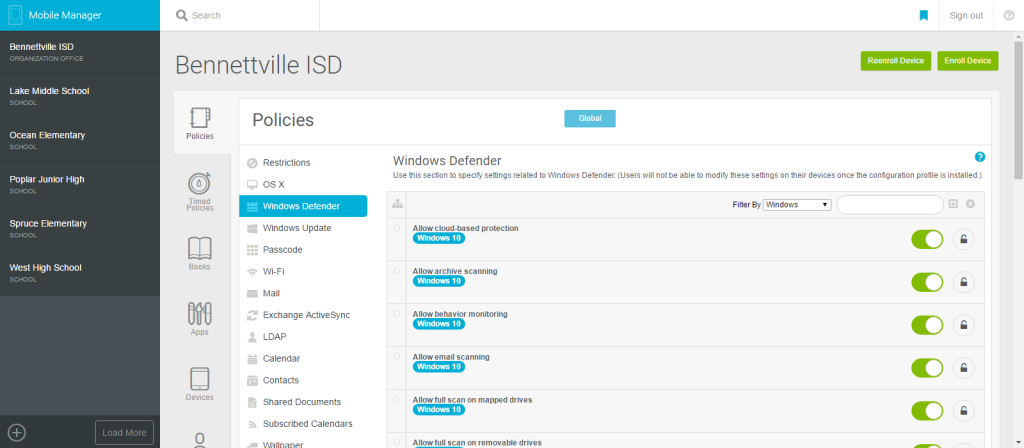Toggle Allow behavior monitoring switch
The width and height of the screenshot is (1024, 448).
pyautogui.click(x=927, y=325)
